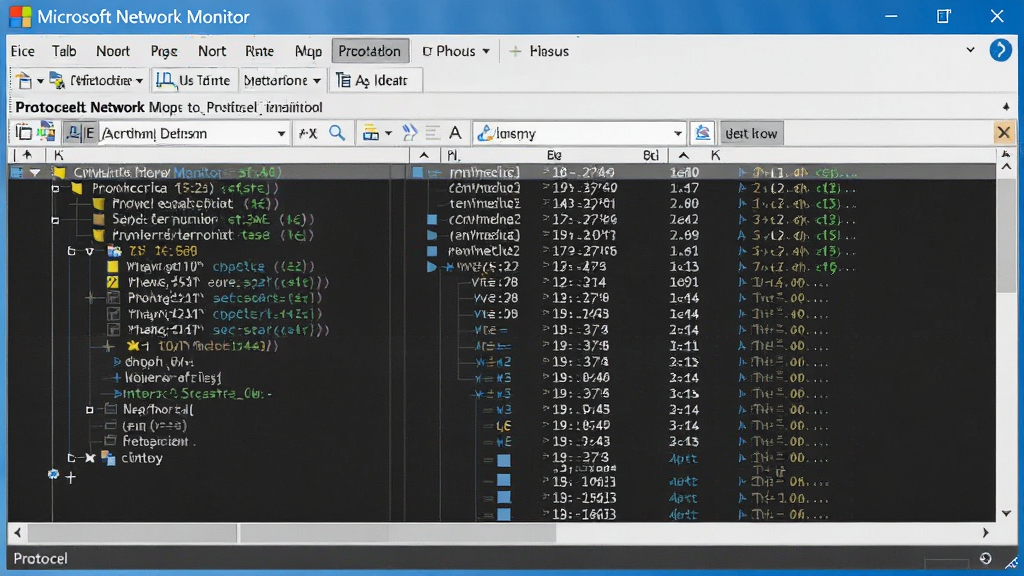Click the yellow color rules icon
This screenshot has width=1024, height=576.
[370, 133]
